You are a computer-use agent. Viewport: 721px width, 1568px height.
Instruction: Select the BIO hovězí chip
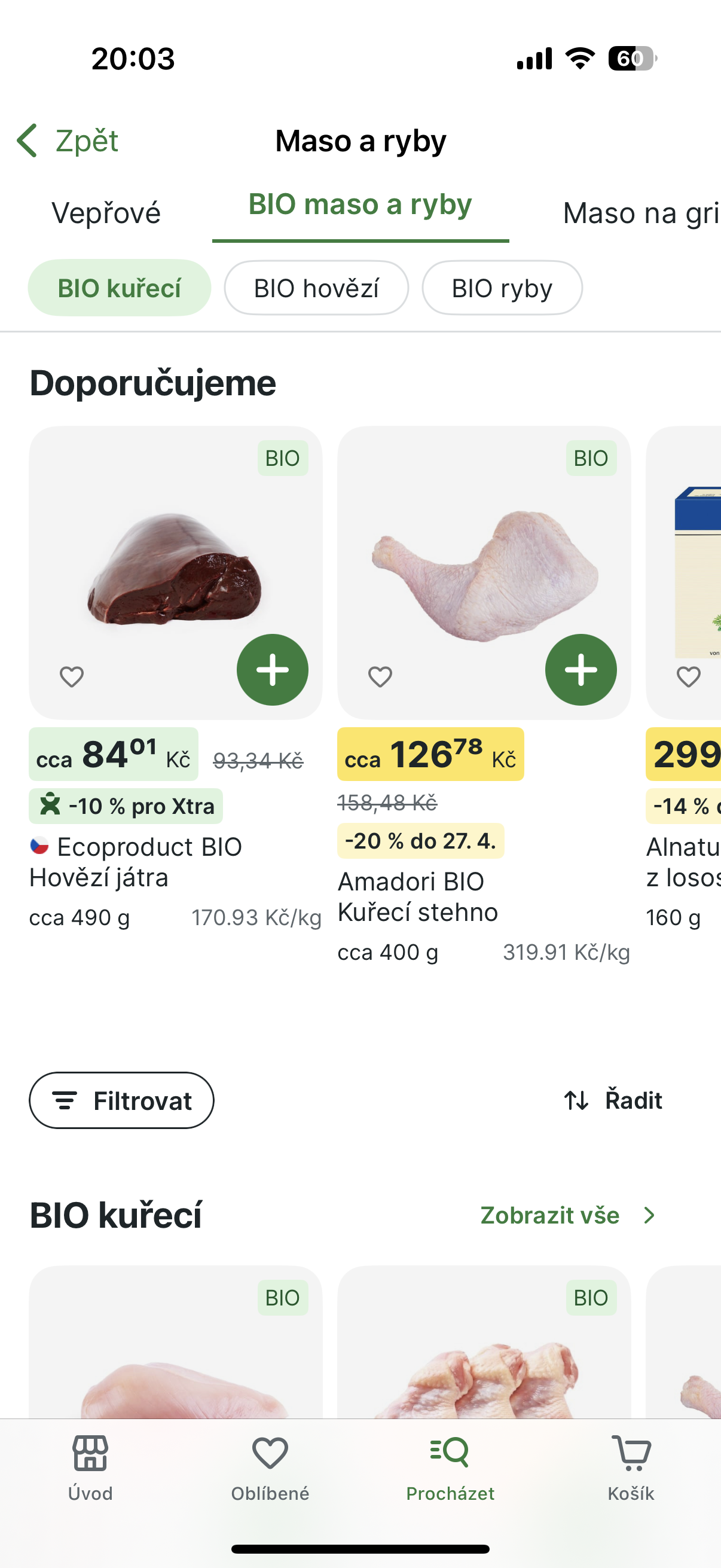point(316,288)
